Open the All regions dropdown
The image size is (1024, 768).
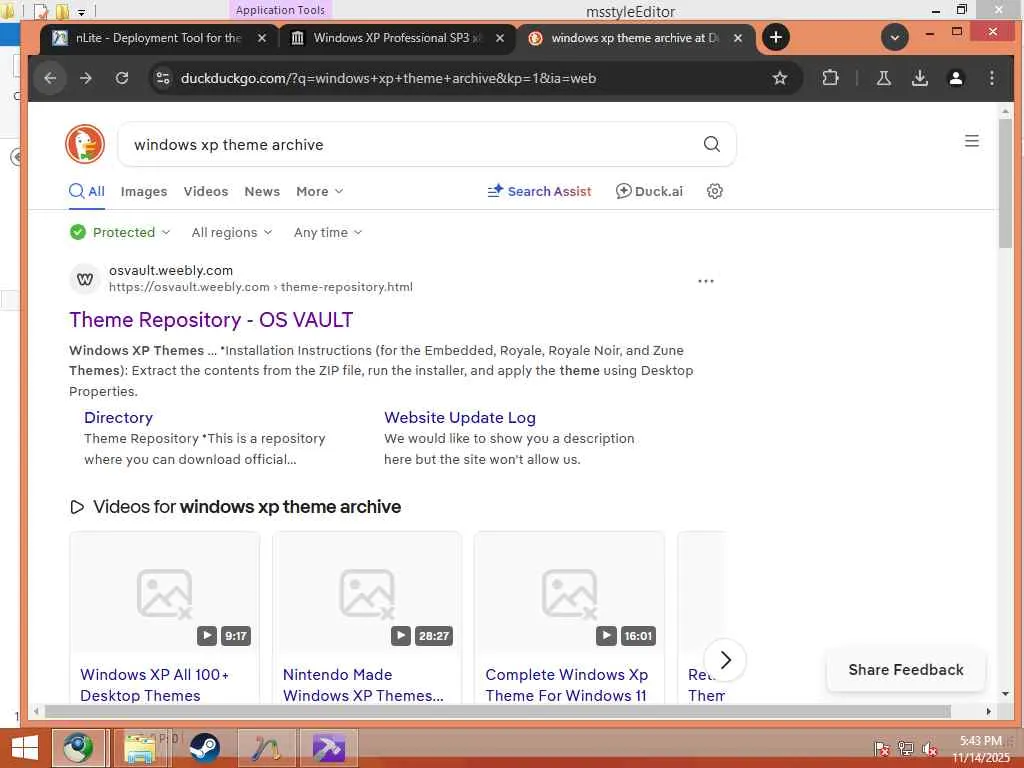tap(232, 232)
